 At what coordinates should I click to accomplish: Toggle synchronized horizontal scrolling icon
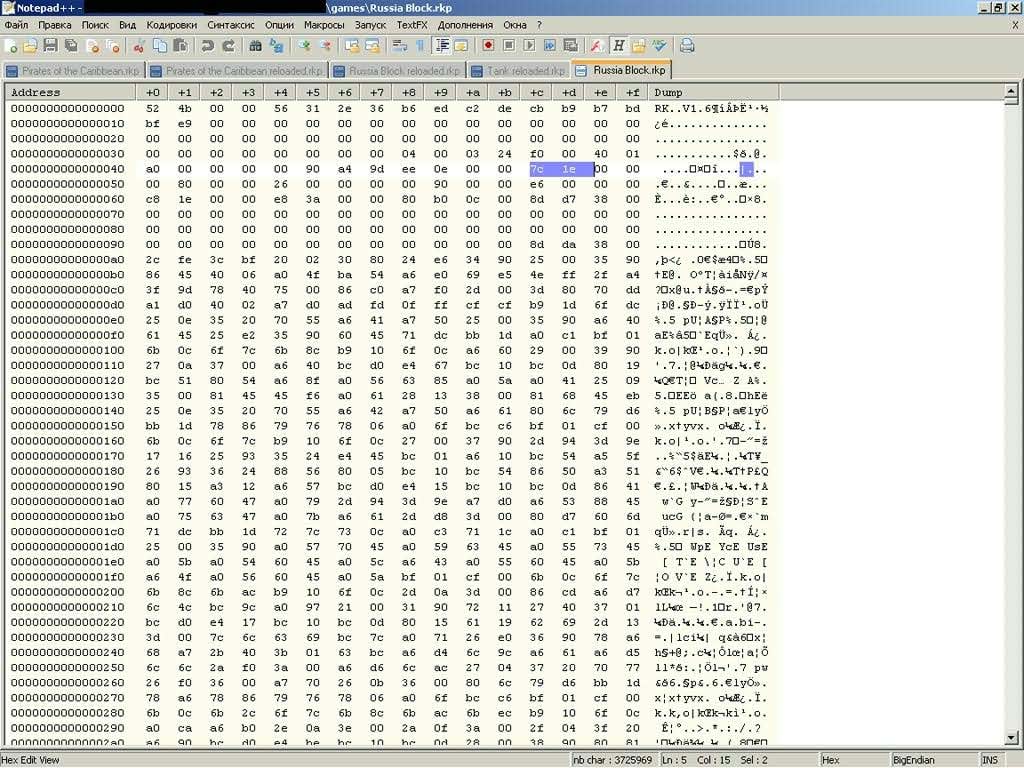(x=373, y=46)
